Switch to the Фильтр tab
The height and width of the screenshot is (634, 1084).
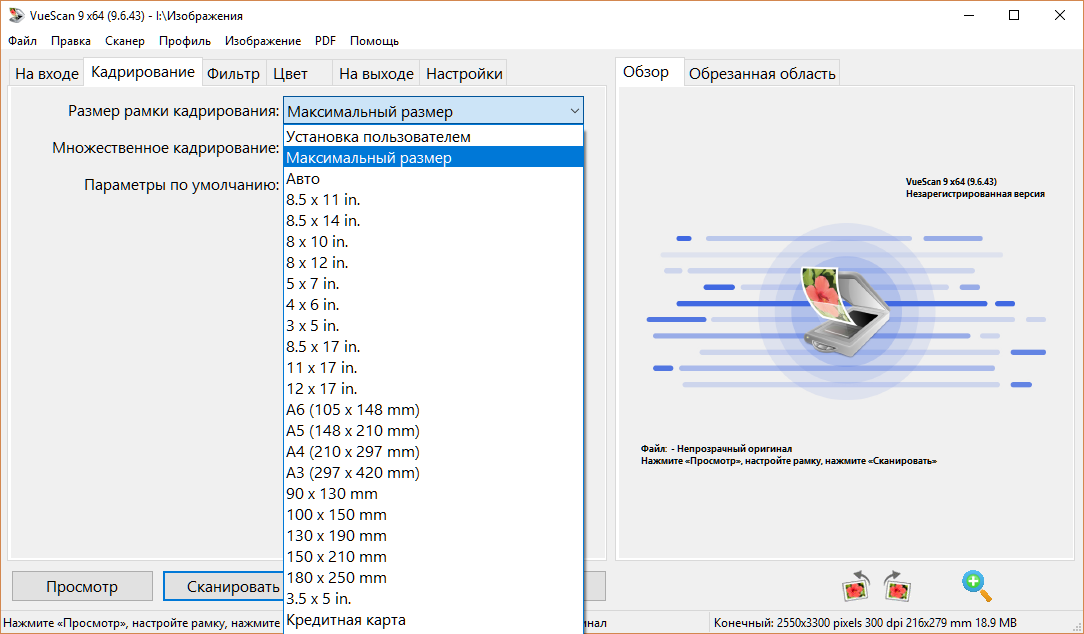(234, 73)
